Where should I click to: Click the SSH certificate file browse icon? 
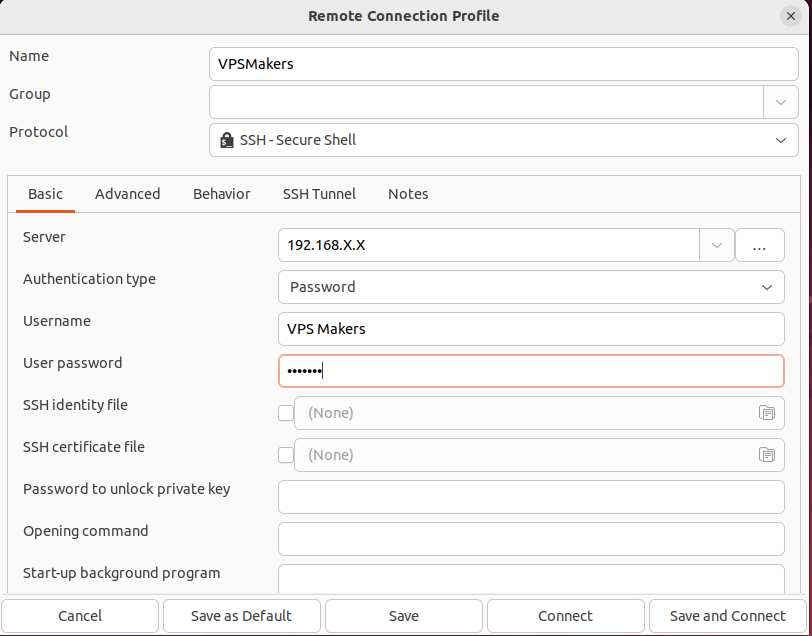pyautogui.click(x=766, y=455)
